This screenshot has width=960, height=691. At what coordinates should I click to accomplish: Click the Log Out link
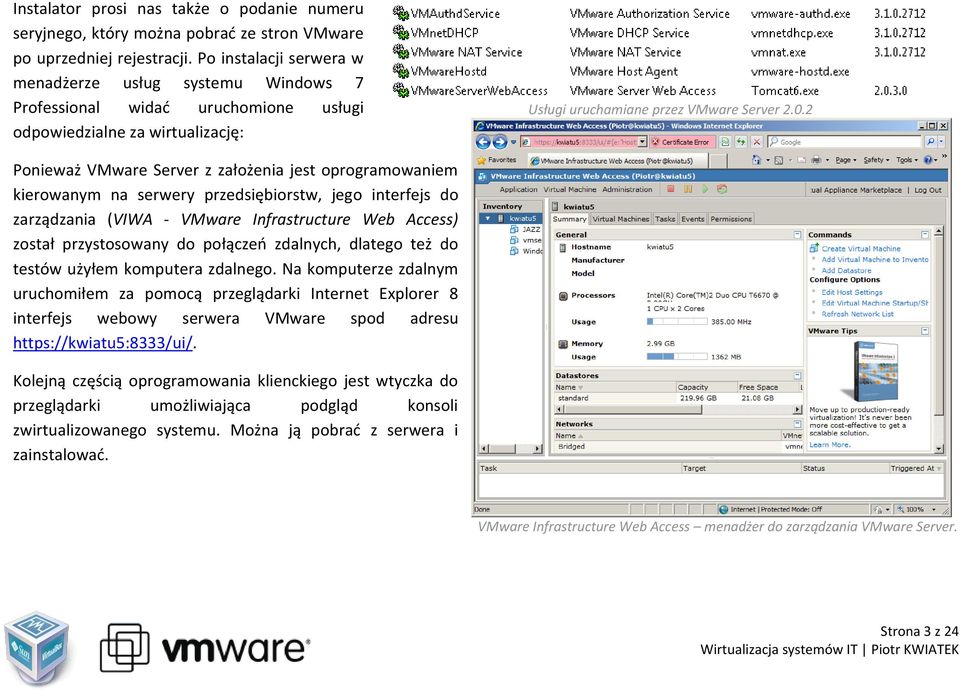[928, 190]
